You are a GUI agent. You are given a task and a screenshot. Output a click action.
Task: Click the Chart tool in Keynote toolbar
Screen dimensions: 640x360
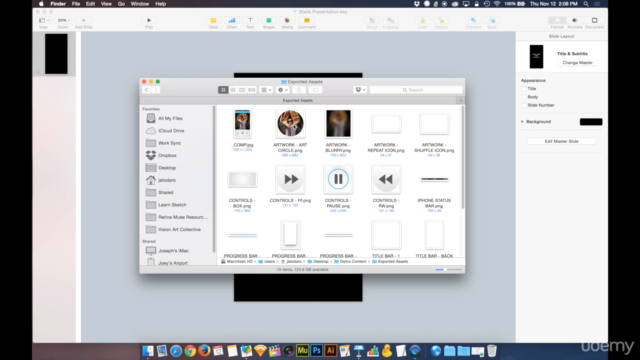[231, 23]
